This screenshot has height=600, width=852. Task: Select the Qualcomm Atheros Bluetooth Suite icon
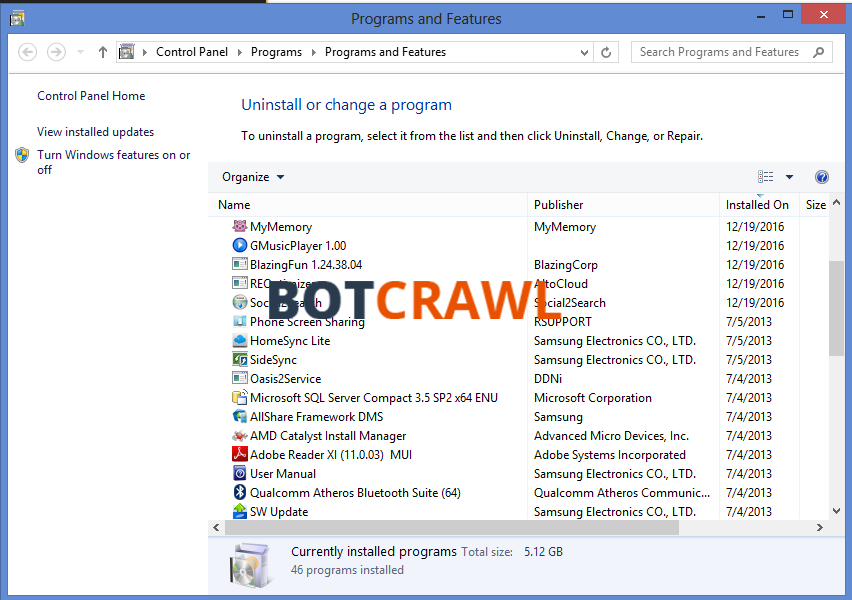(239, 492)
